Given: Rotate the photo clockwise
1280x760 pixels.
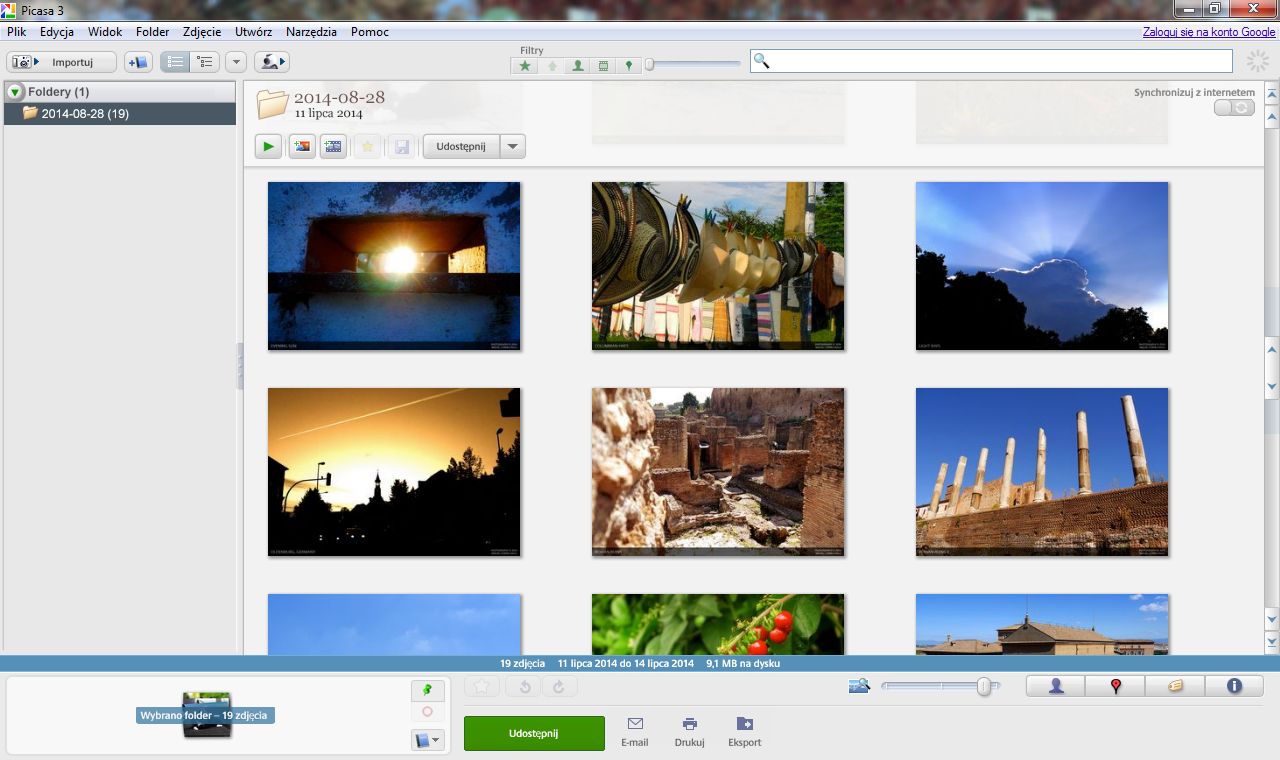Looking at the screenshot, I should pos(559,687).
